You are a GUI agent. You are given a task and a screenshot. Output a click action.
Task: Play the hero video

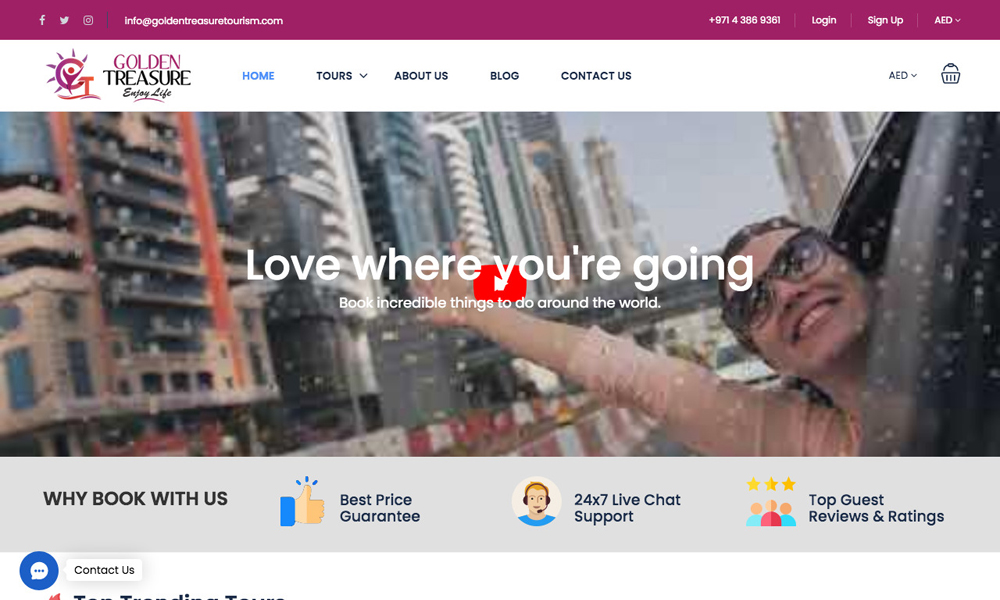coord(500,283)
